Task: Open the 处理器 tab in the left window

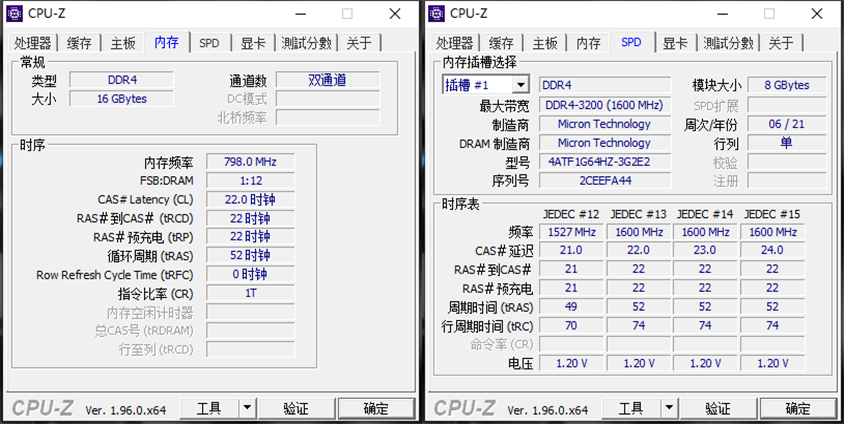Action: (33, 43)
